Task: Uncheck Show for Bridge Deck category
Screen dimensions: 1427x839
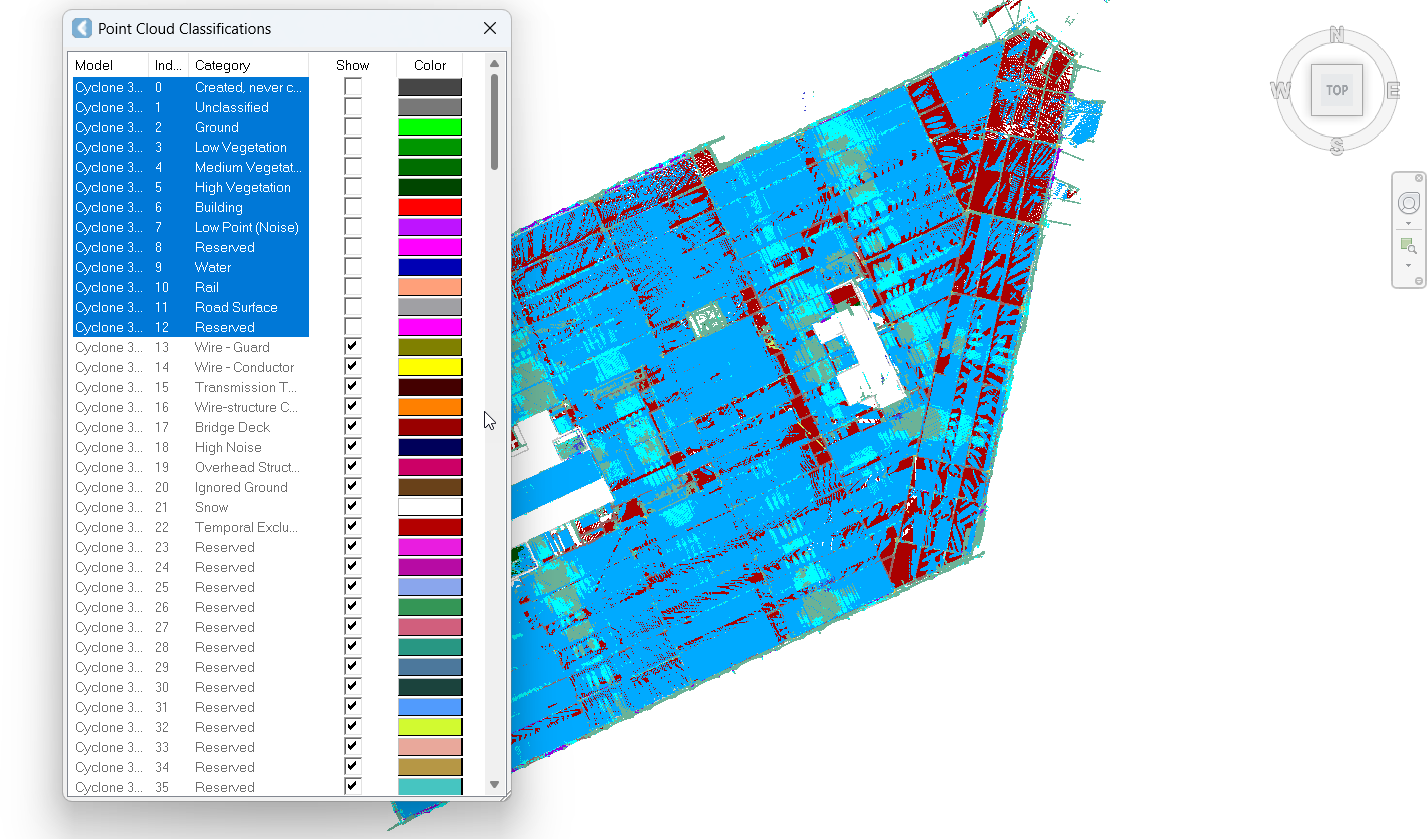Action: click(x=353, y=427)
